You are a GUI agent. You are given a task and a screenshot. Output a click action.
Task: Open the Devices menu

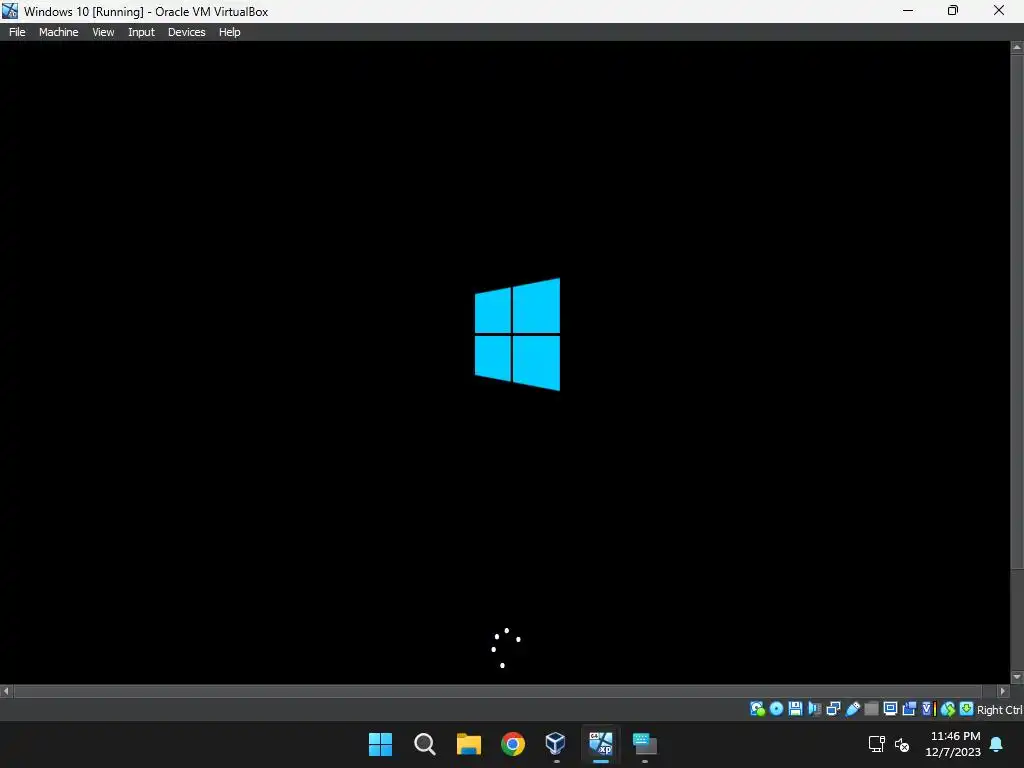[x=186, y=32]
